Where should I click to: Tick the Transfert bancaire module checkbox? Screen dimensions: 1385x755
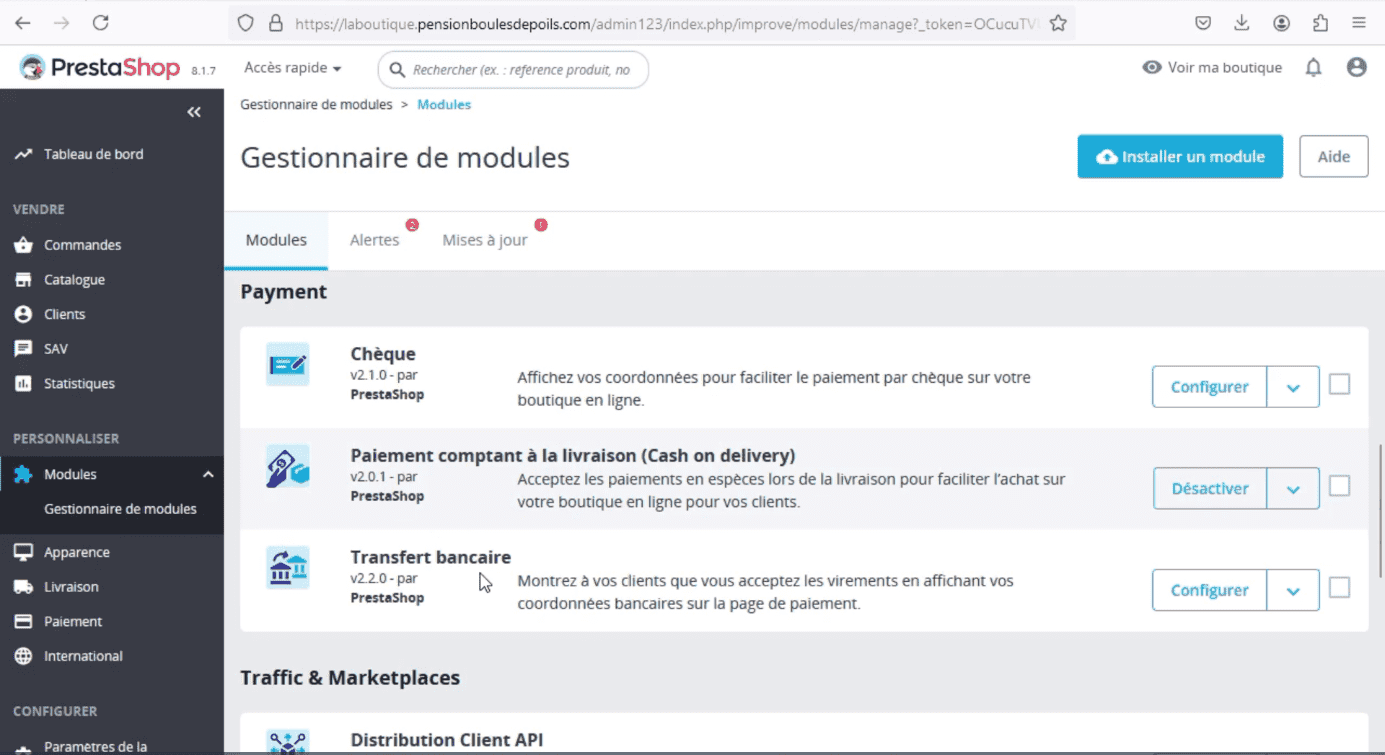(x=1339, y=588)
